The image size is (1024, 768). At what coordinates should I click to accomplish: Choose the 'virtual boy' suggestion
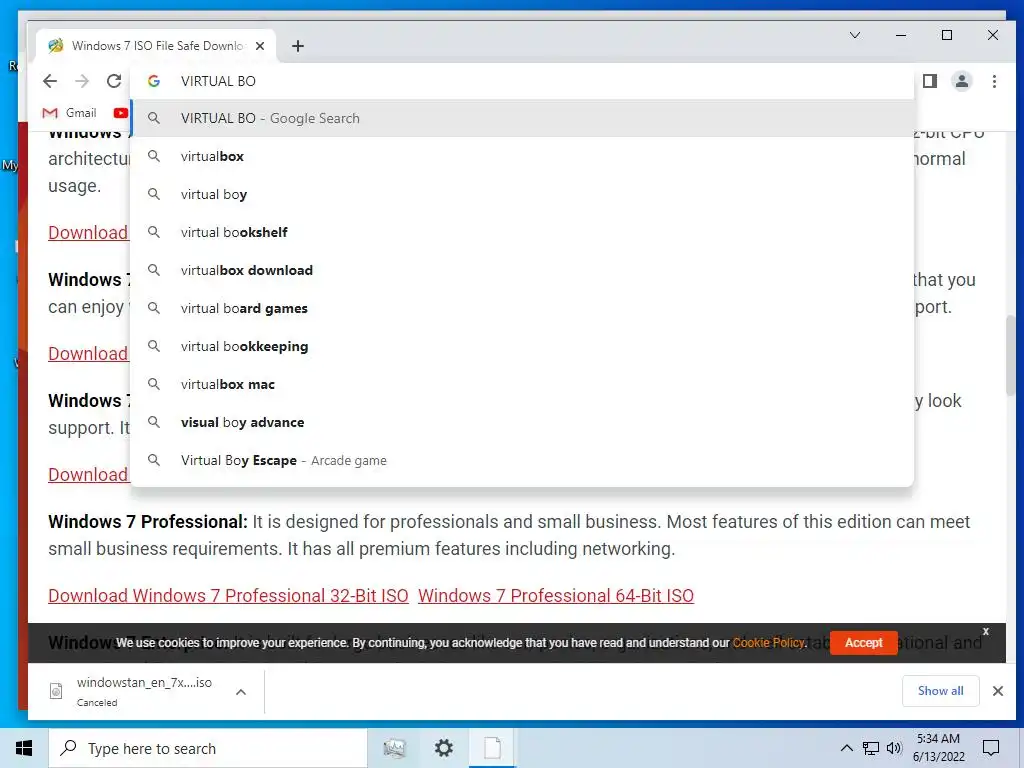point(522,194)
